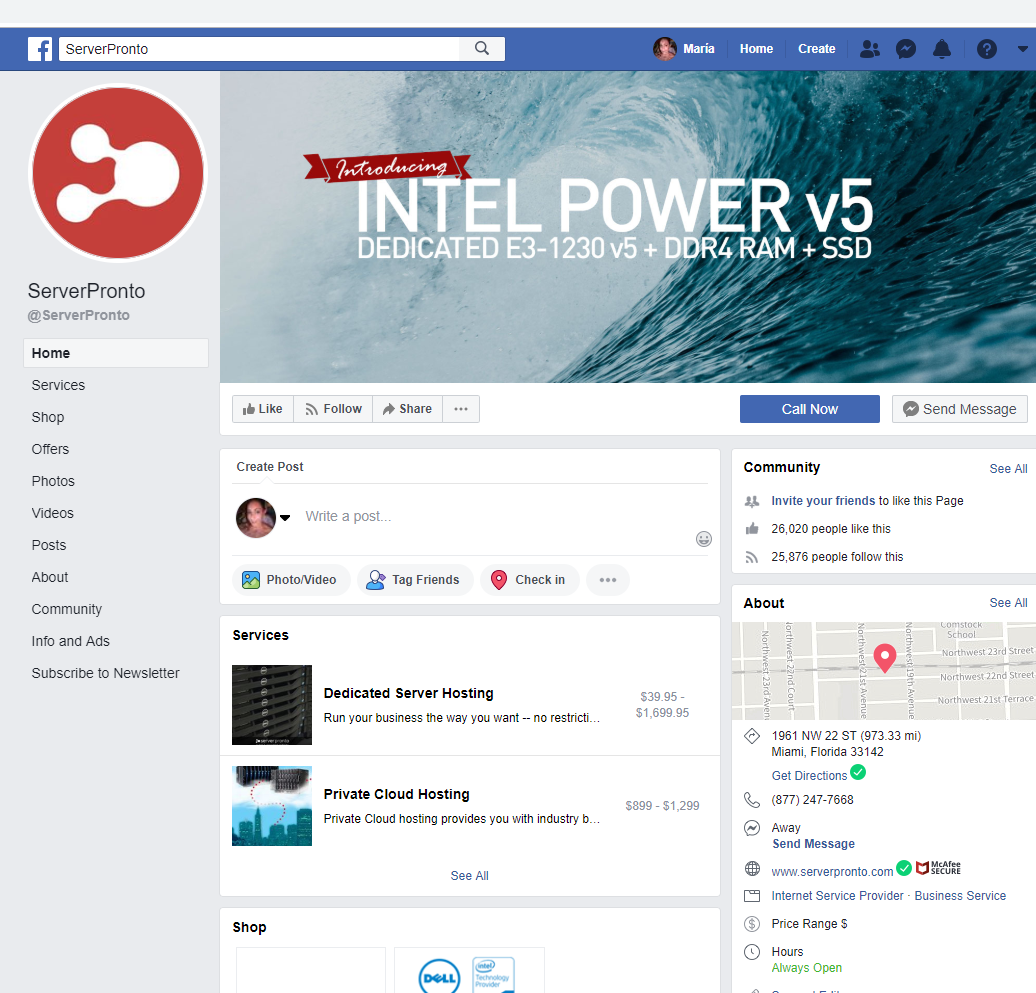1036x993 pixels.
Task: Click the ServerPronto search field
Action: [260, 49]
